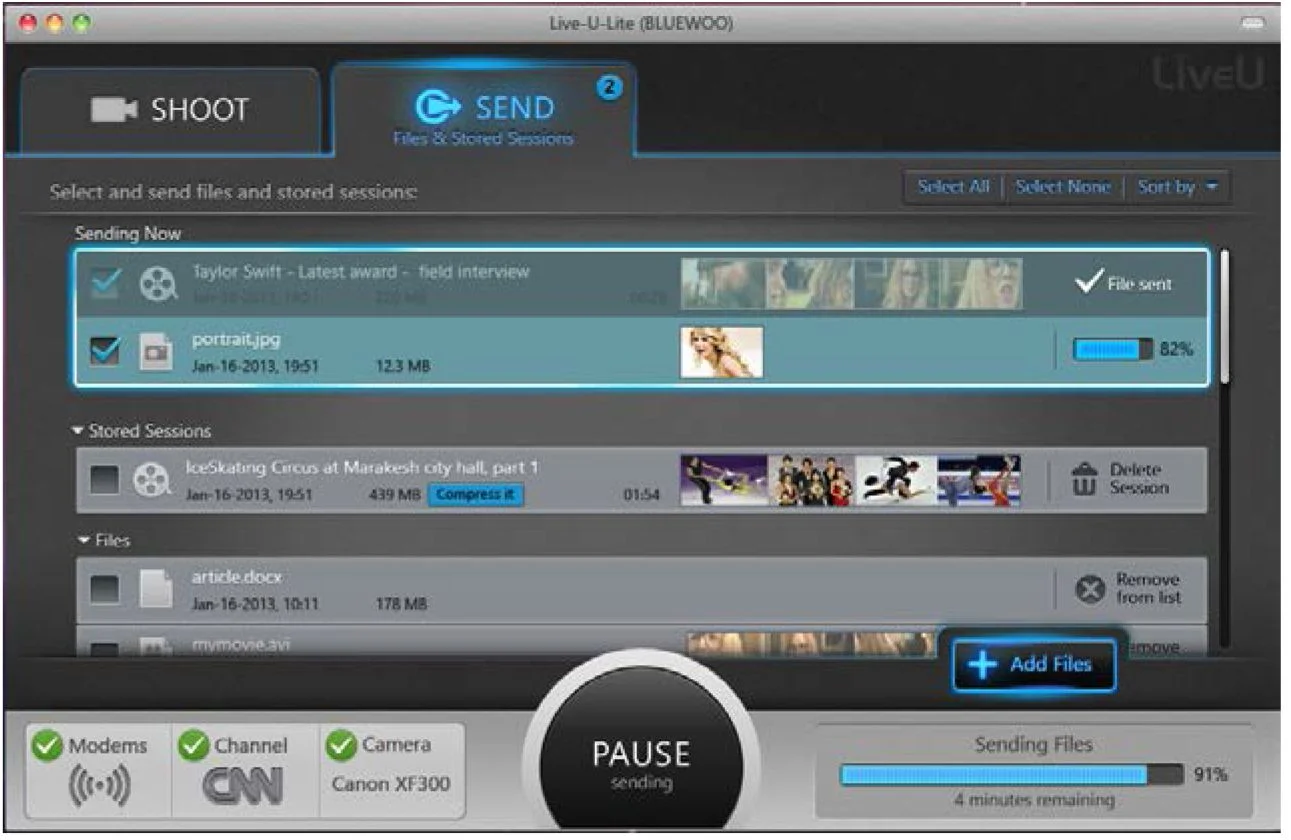Click the Delete Session label
This screenshot has height=840, width=1291.
[1138, 479]
